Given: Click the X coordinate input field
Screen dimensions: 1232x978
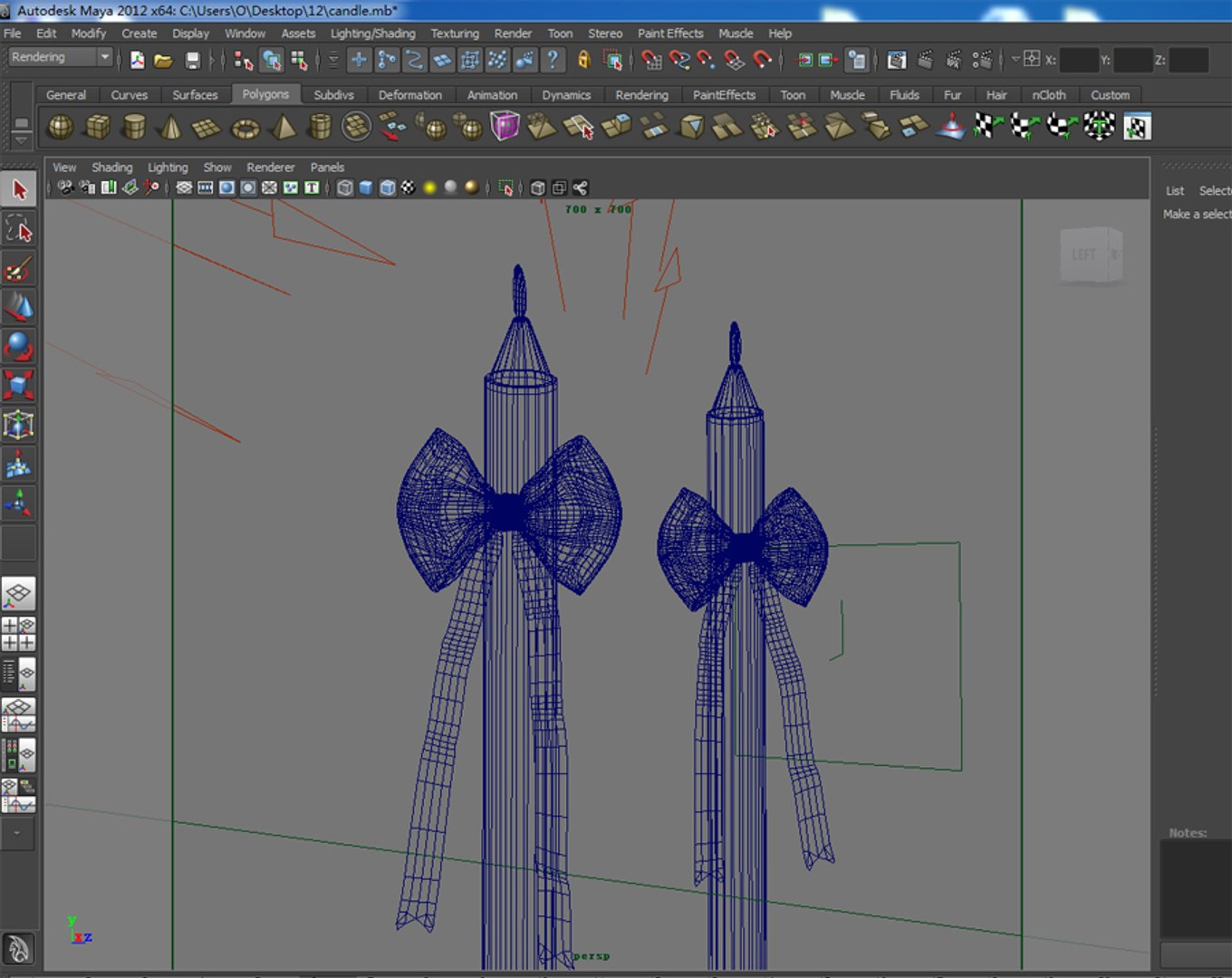Looking at the screenshot, I should point(1079,61).
